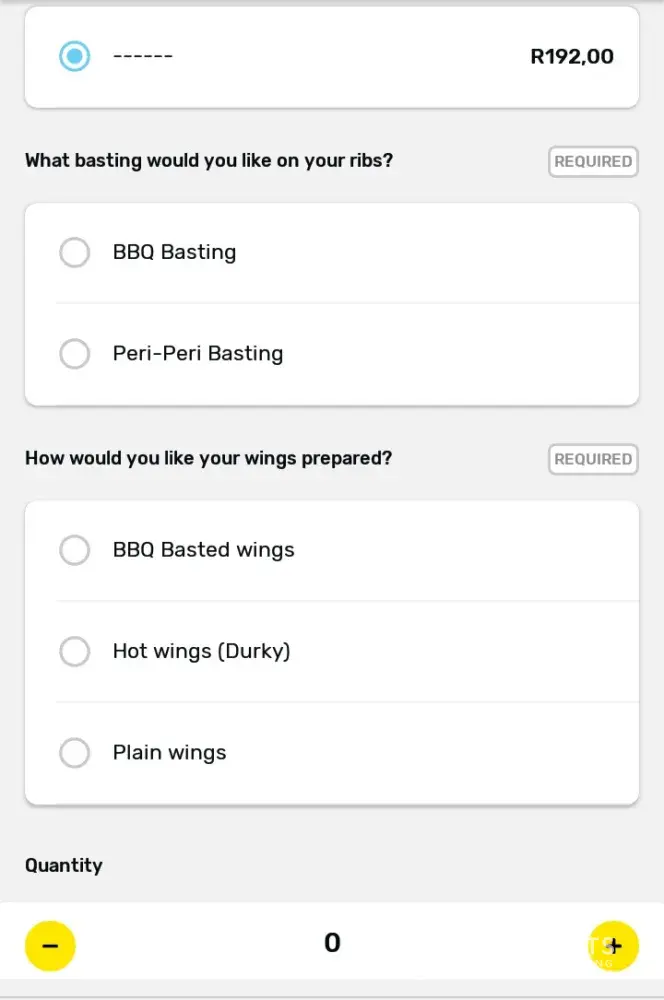Decrease quantity with the minus button
The width and height of the screenshot is (664, 1000).
50,945
